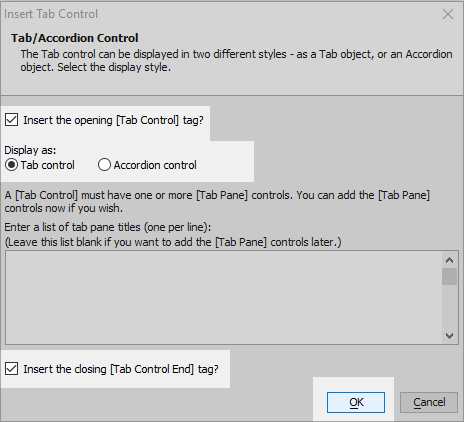Click the 'Accordion control' label text
The height and width of the screenshot is (422, 464).
(x=155, y=165)
